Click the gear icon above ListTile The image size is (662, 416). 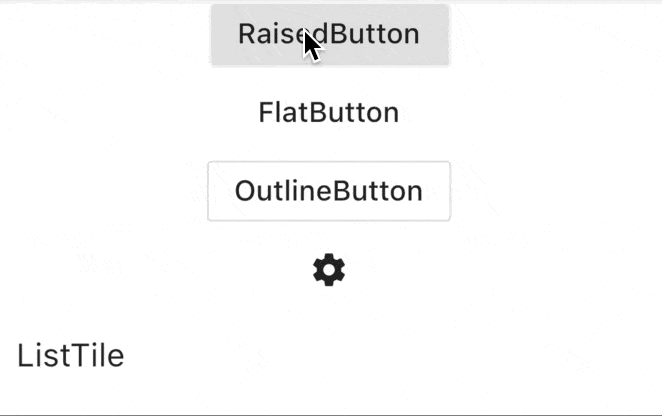pyautogui.click(x=329, y=270)
